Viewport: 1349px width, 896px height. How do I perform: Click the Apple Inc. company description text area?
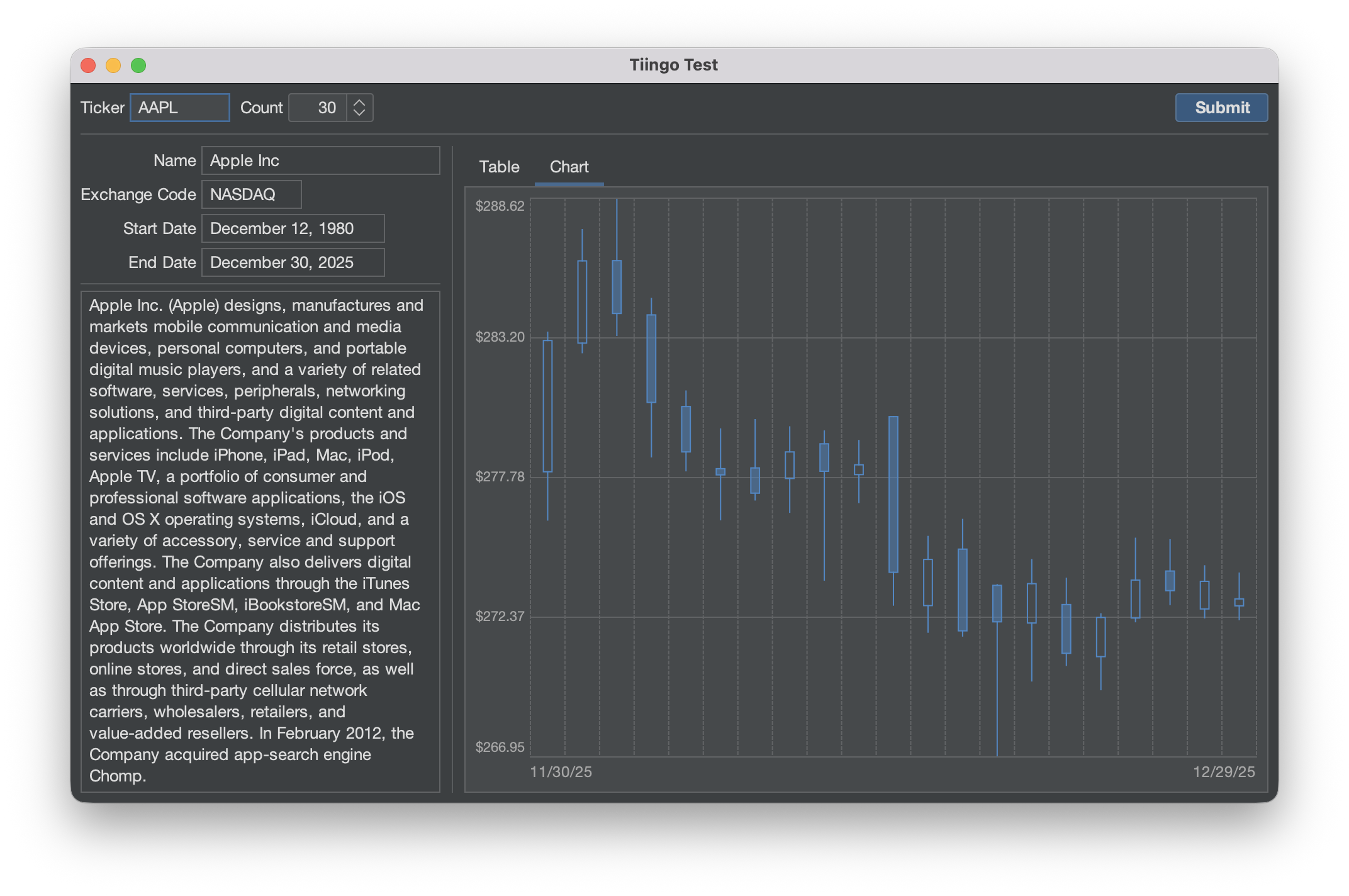(x=260, y=541)
